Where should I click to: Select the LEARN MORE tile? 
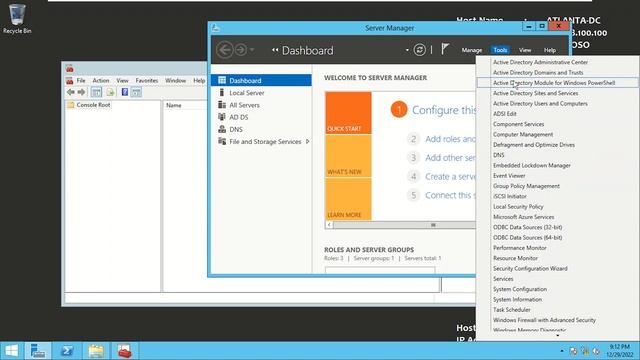coord(348,199)
